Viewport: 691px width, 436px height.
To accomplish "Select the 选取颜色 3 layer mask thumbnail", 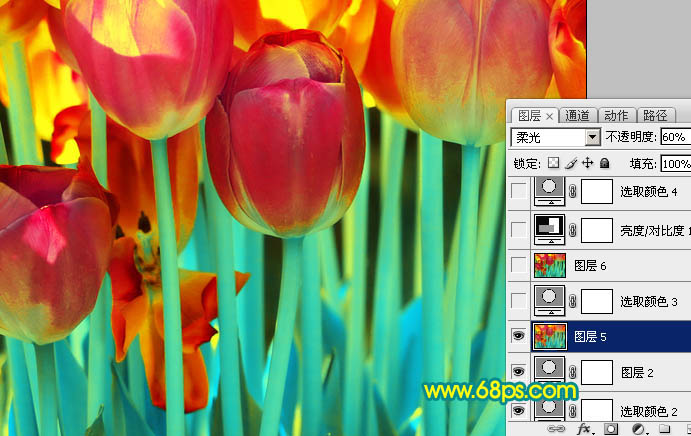I will pos(596,301).
